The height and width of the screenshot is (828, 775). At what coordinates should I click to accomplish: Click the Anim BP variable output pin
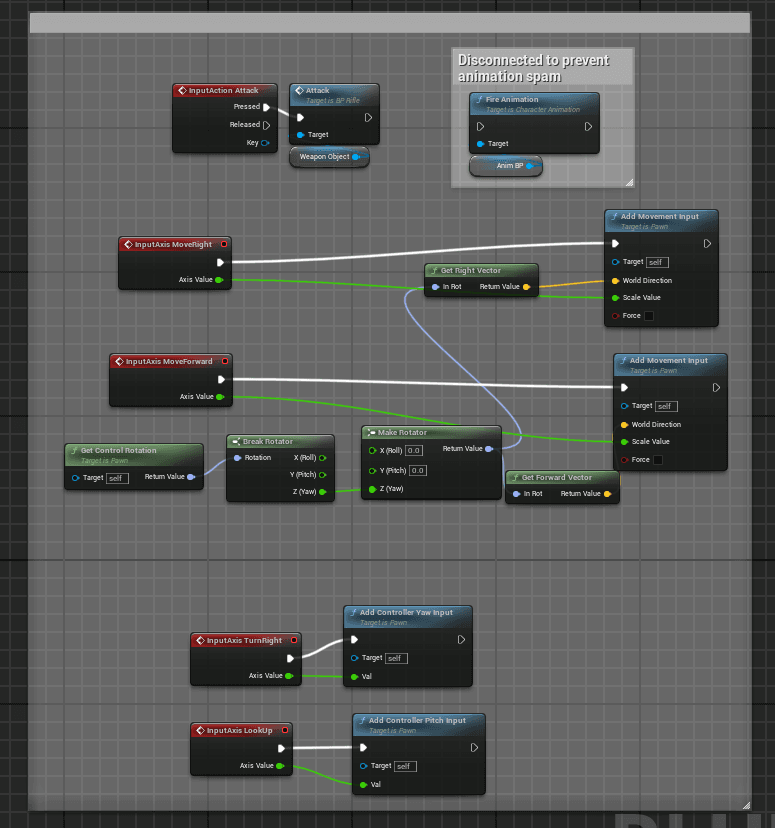click(x=530, y=166)
